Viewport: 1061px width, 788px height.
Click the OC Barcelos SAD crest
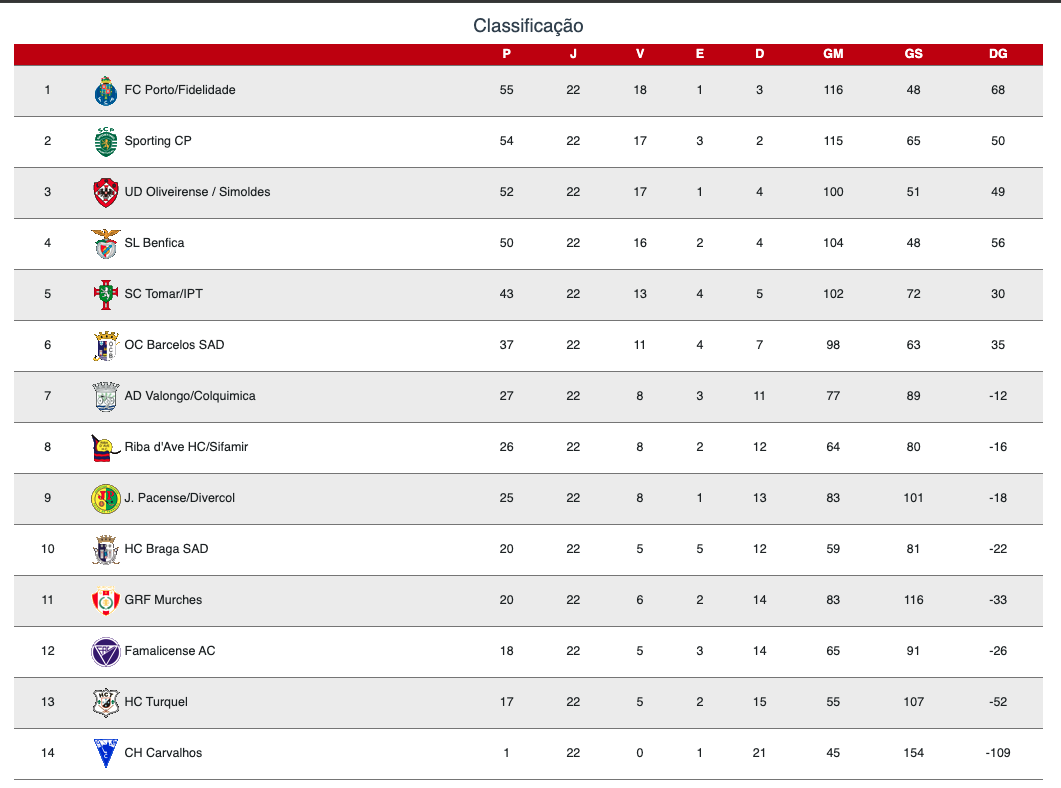[106, 346]
